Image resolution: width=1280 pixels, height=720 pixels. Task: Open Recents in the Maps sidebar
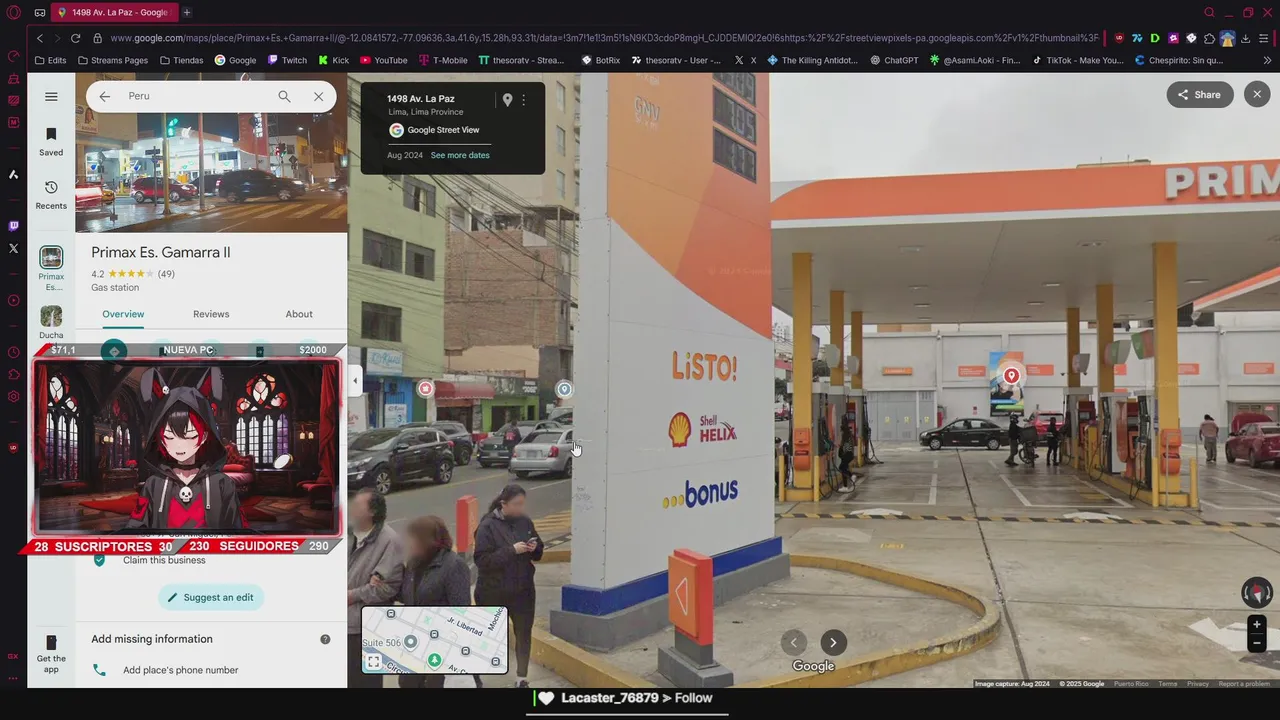point(51,195)
